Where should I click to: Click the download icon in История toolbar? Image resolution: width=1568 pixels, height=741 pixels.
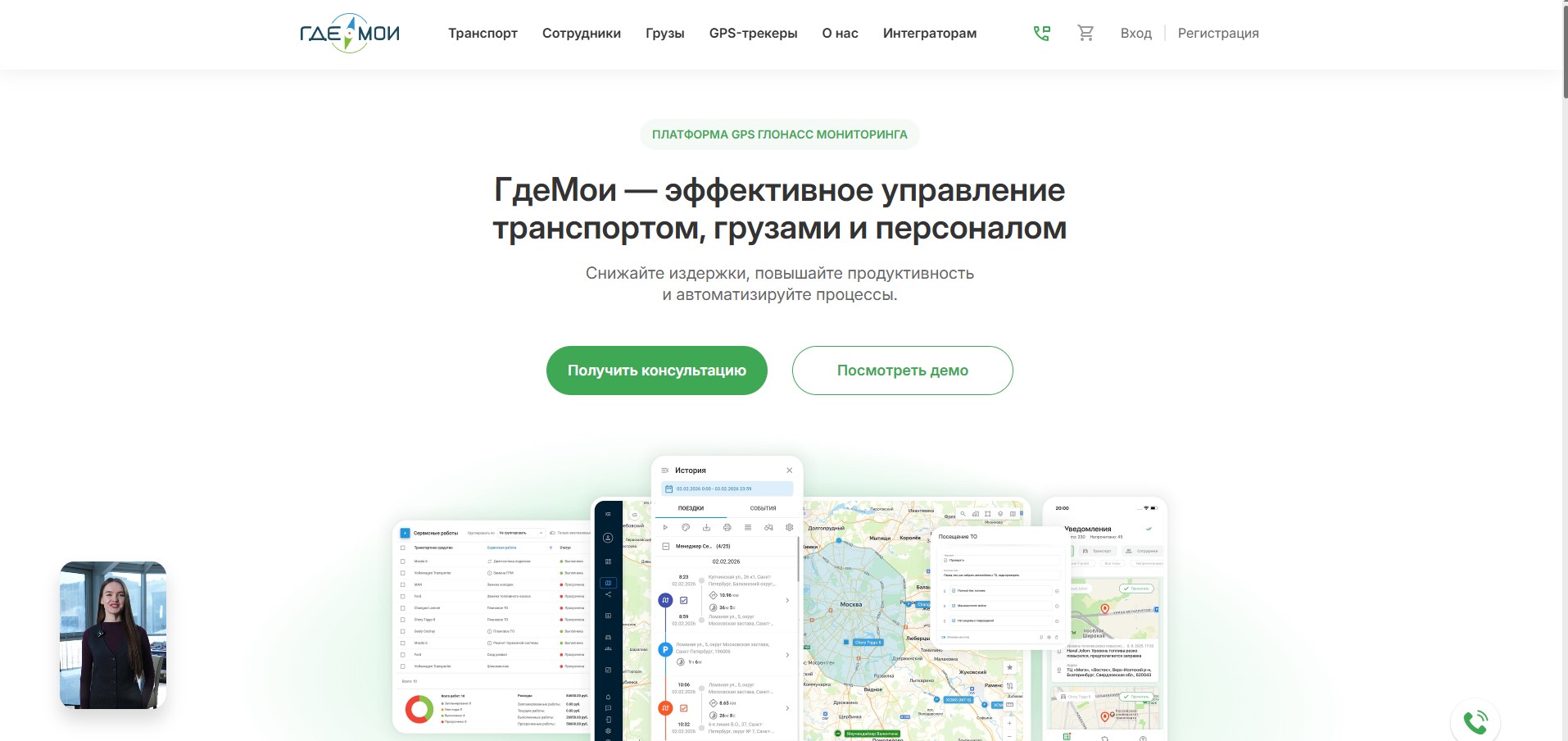click(706, 527)
